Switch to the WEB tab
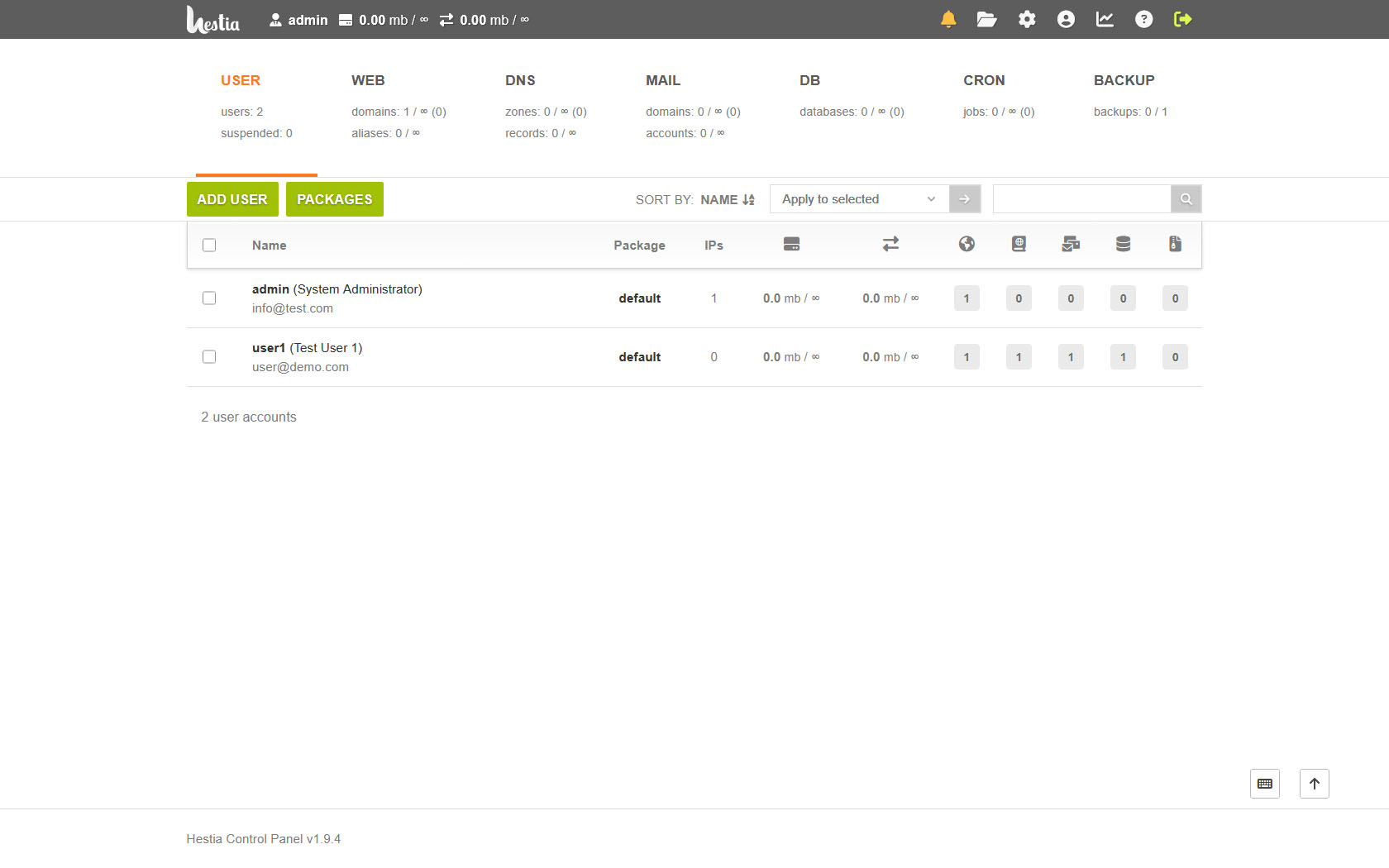 (x=368, y=80)
